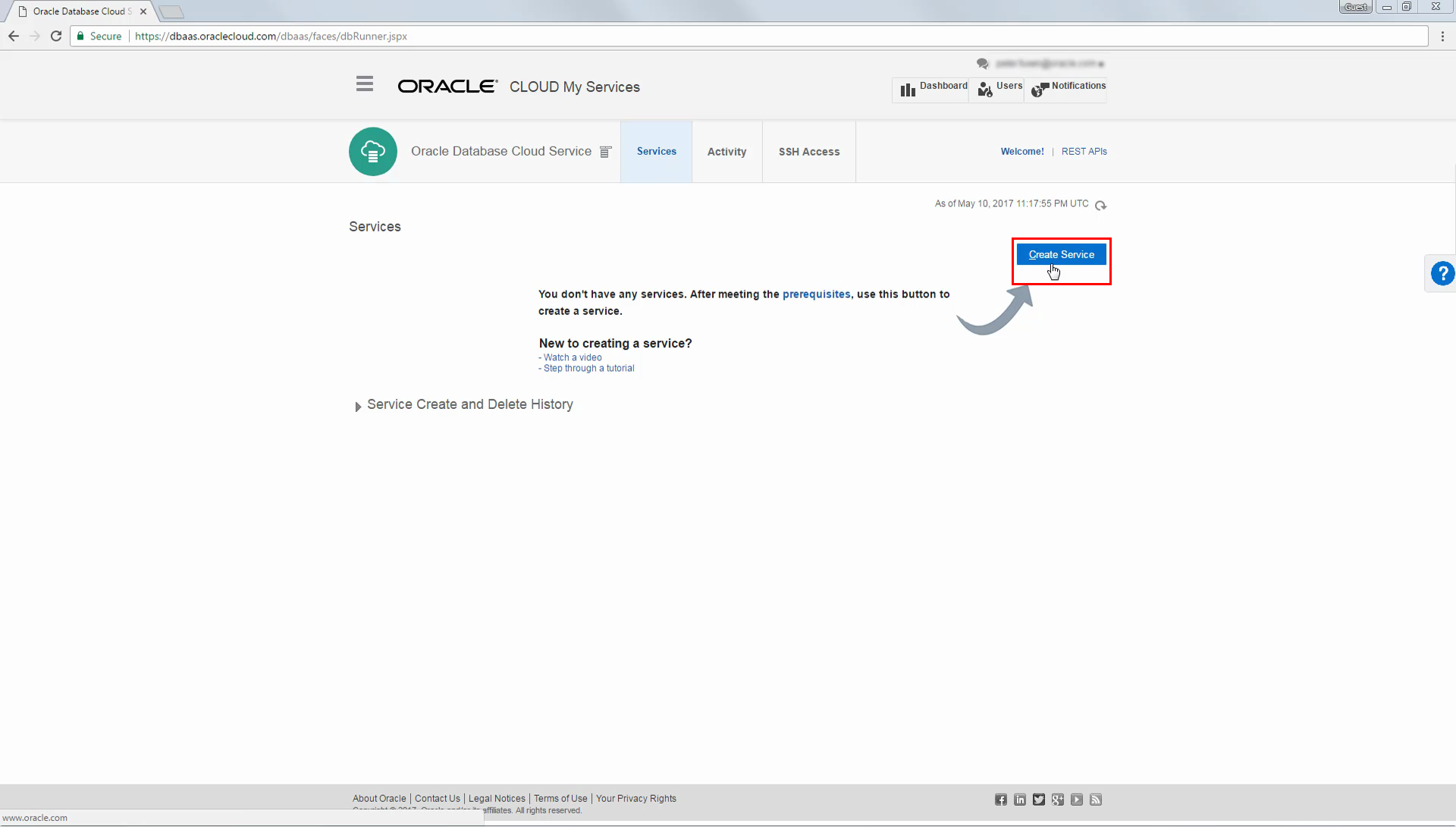1456x827 pixels.
Task: Switch to the Activity tab
Action: [x=726, y=152]
